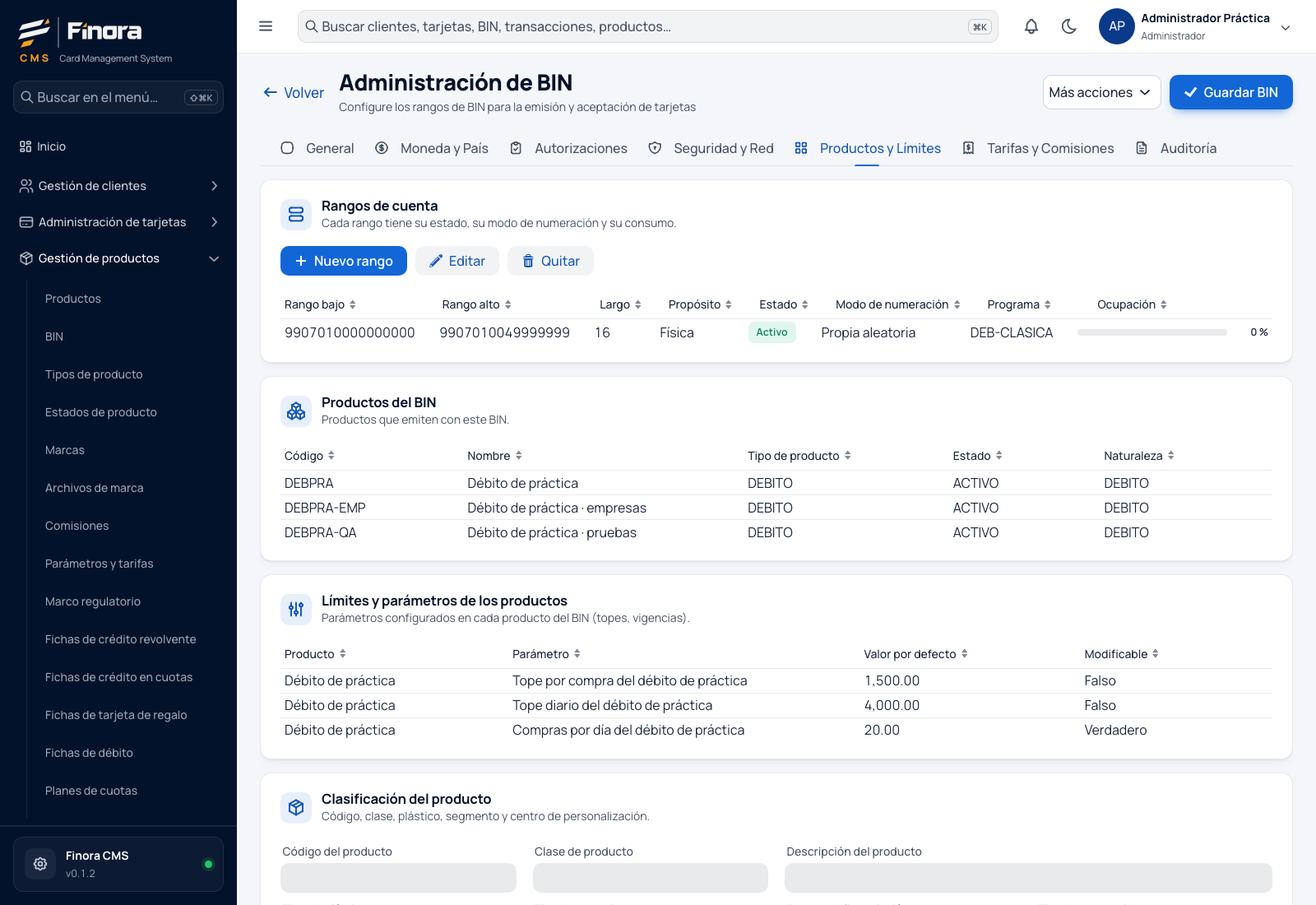Image resolution: width=1316 pixels, height=905 pixels.
Task: Sort ranges by Largo column
Action: [620, 304]
